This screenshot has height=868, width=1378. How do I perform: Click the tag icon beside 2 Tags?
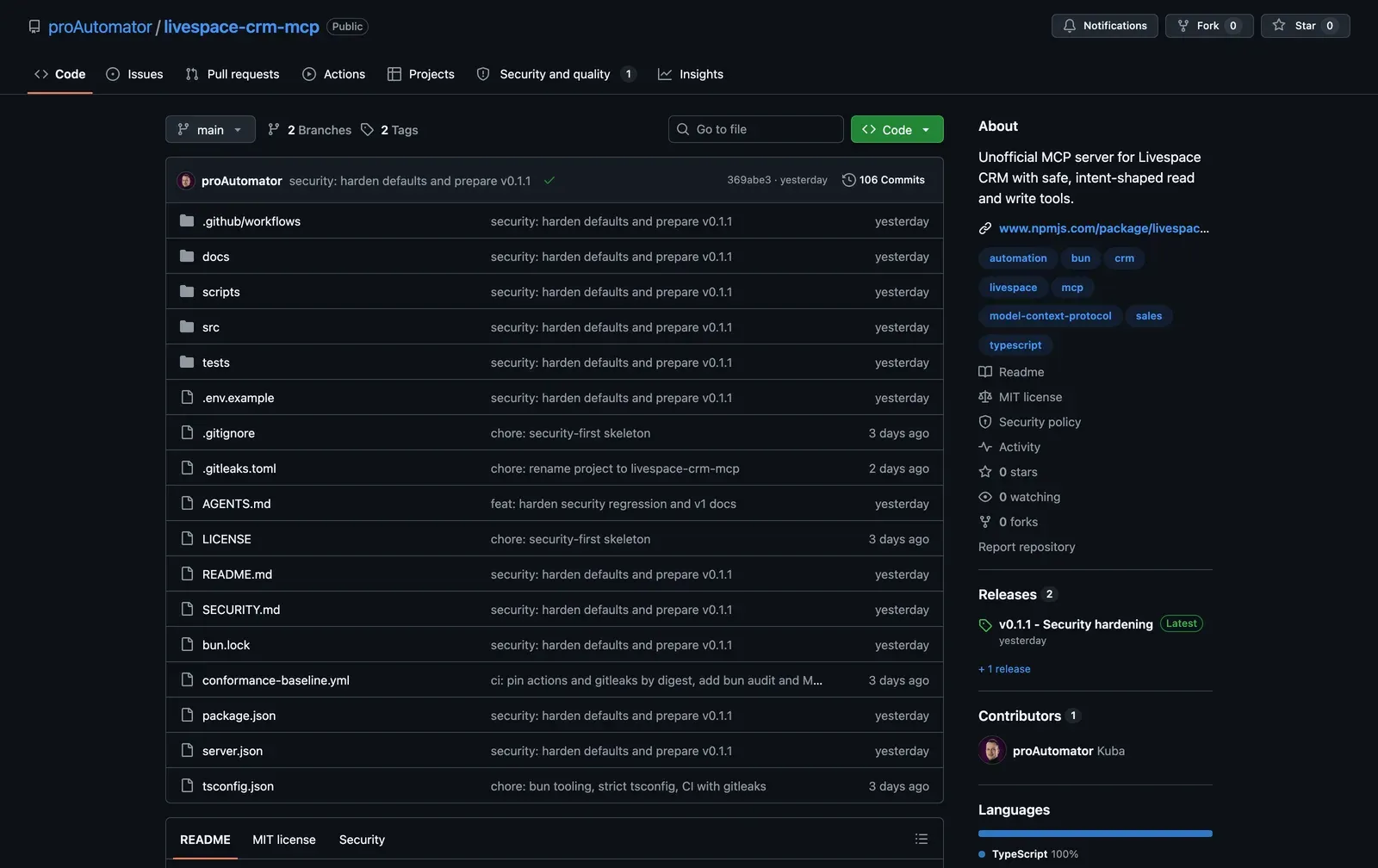[368, 129]
